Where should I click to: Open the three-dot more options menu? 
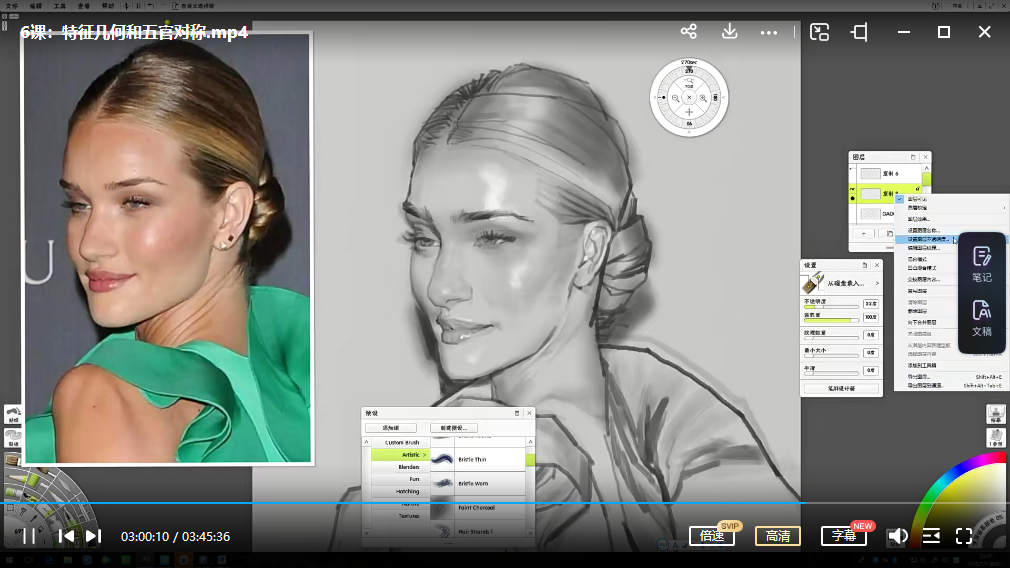pos(768,32)
